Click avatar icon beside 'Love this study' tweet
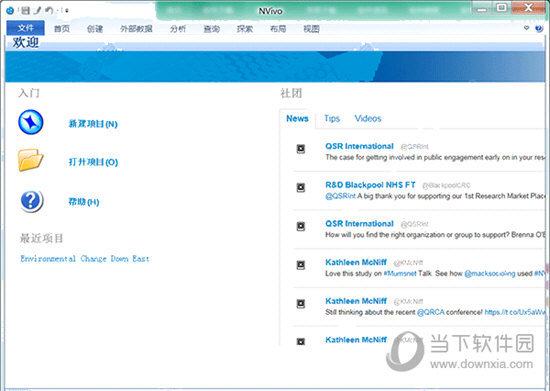The image size is (550, 391). click(301, 265)
